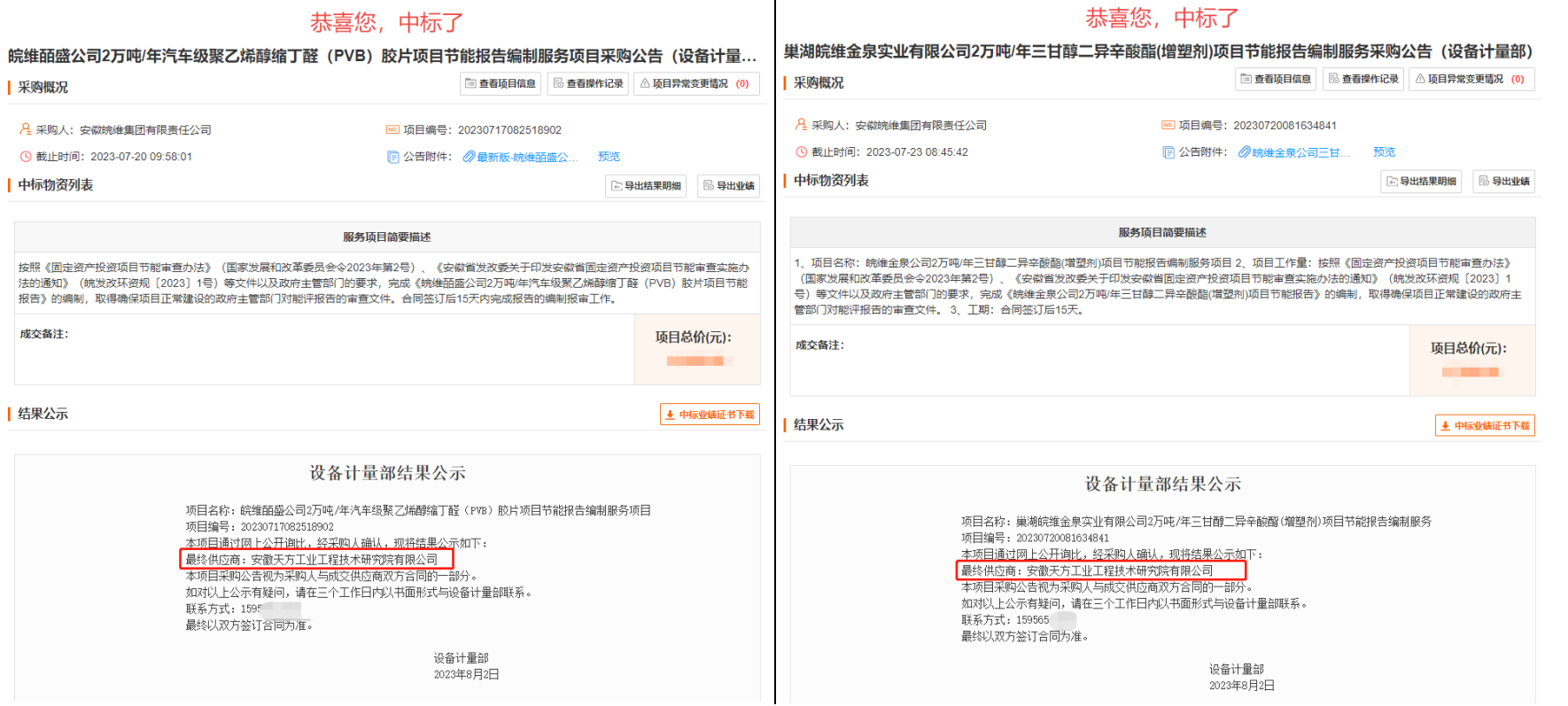Click the attachment document icon, right panel

(1168, 152)
